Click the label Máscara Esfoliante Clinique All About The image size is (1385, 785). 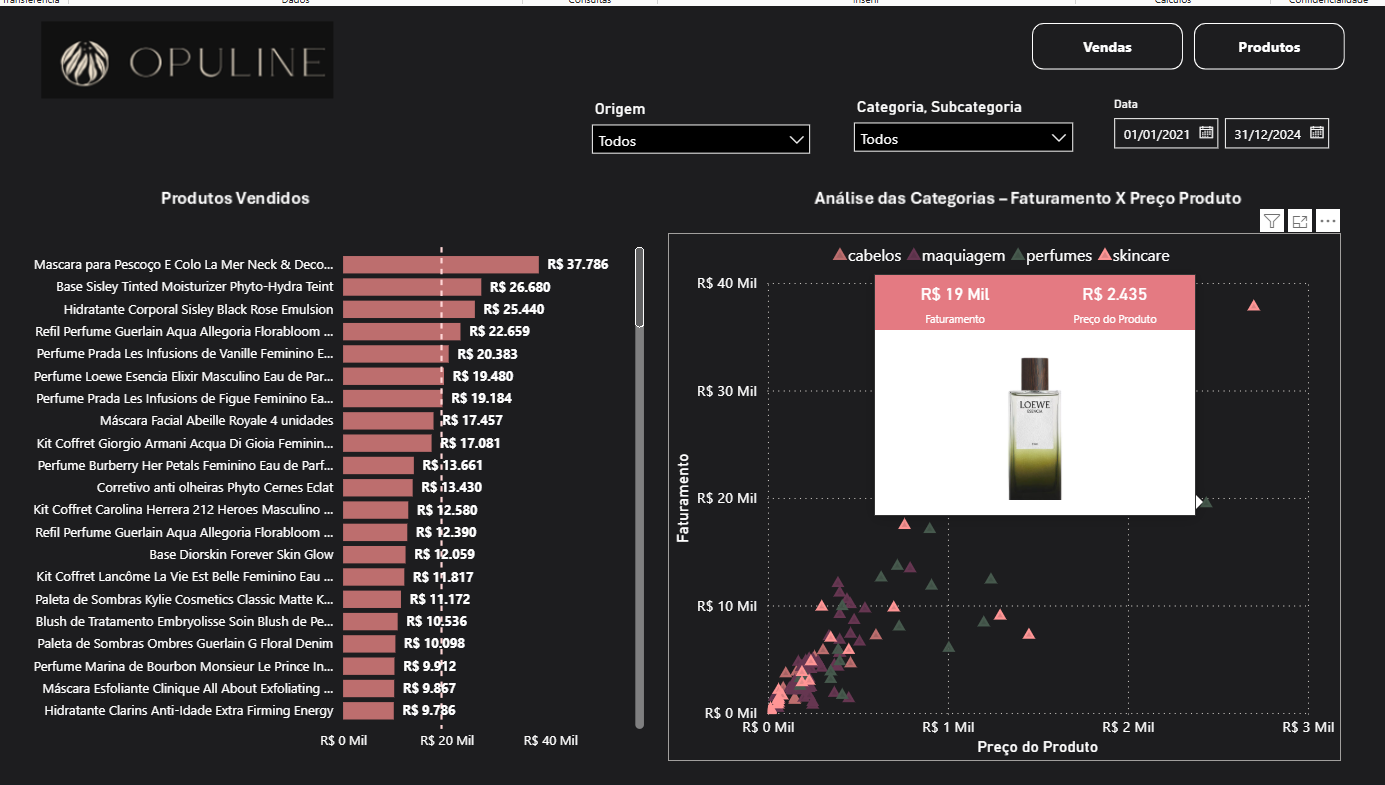click(x=188, y=688)
